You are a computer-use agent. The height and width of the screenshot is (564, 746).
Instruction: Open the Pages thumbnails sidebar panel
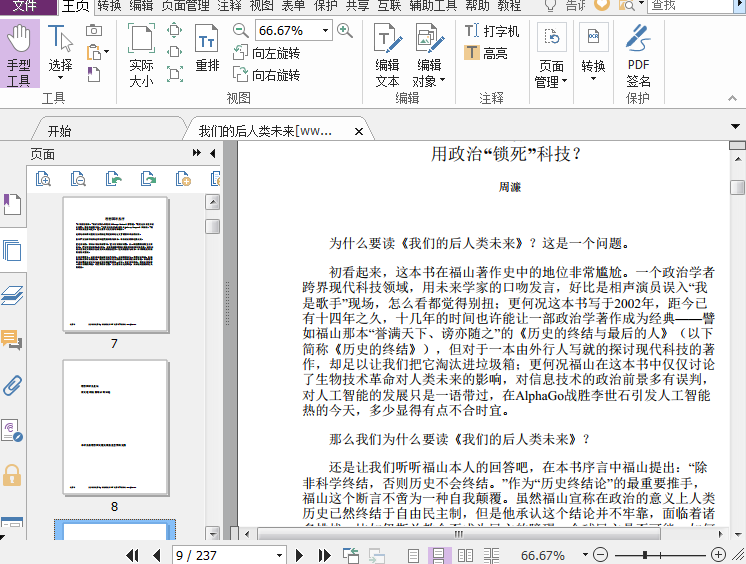pos(12,250)
